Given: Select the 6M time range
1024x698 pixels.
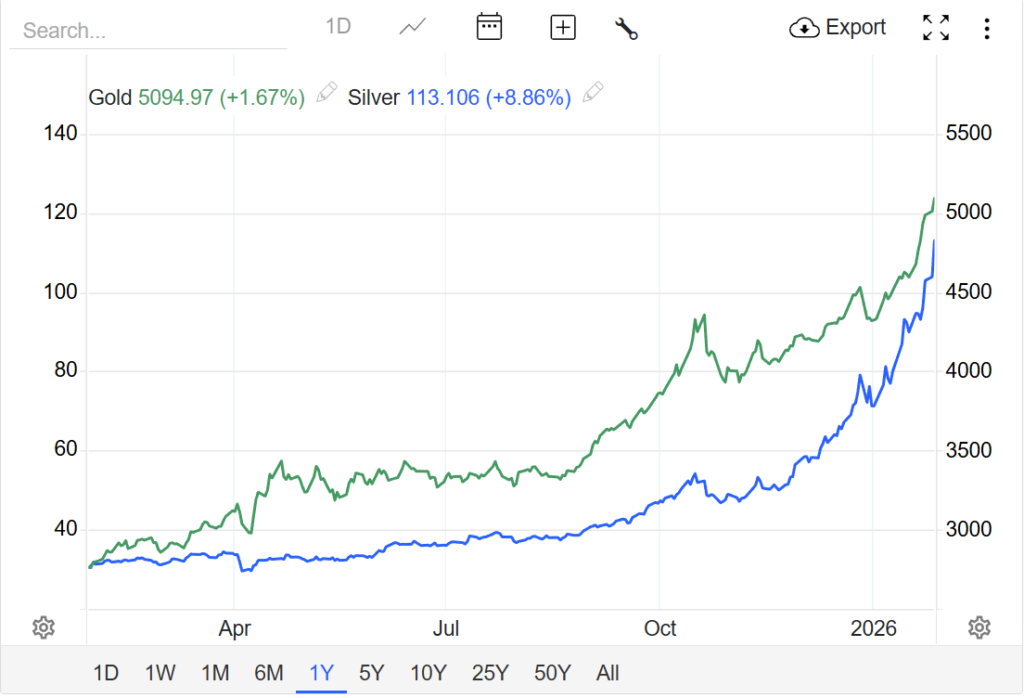Looking at the screenshot, I should coord(268,673).
